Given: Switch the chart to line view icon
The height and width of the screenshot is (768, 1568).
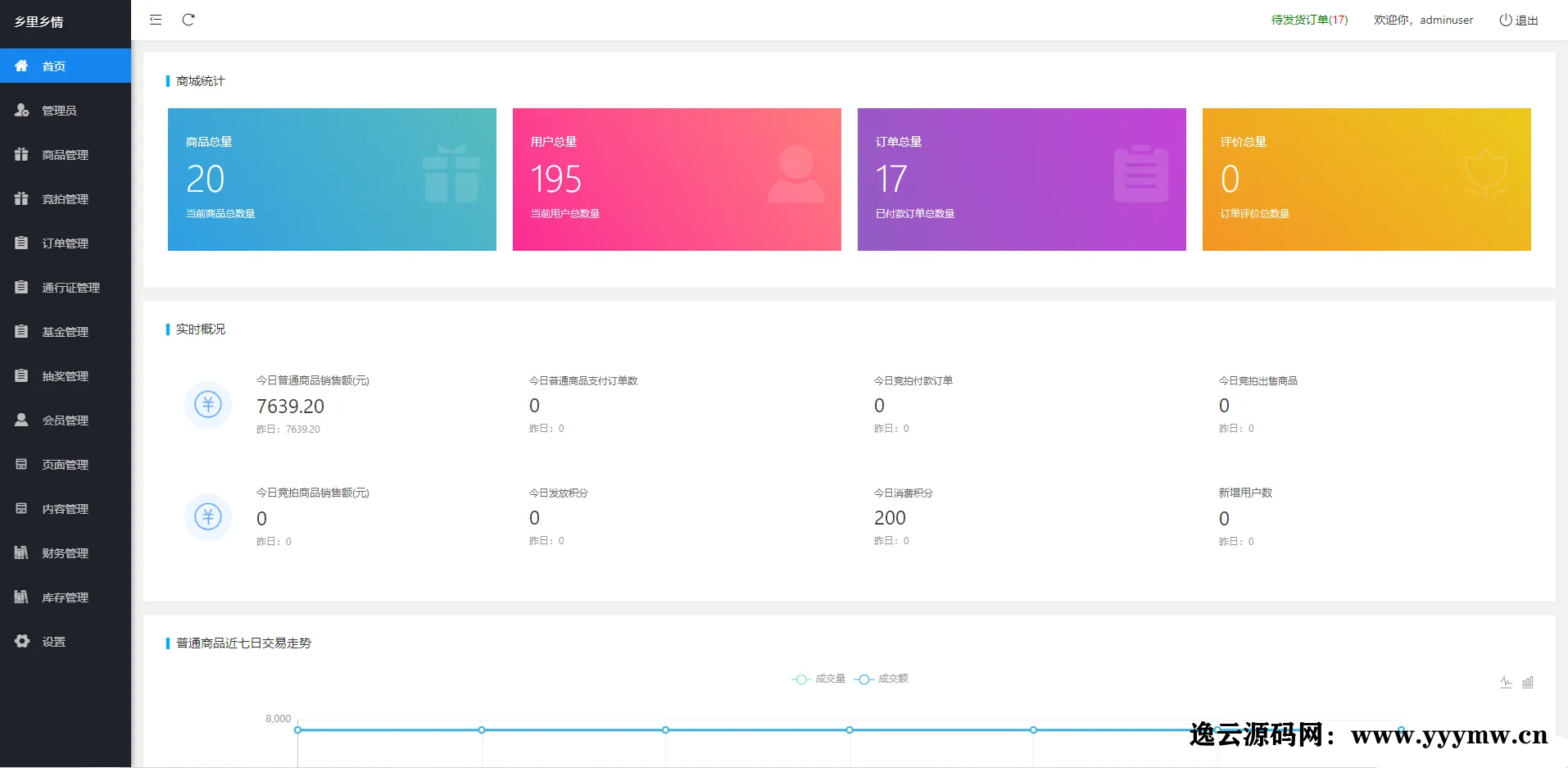Looking at the screenshot, I should click(x=1506, y=682).
